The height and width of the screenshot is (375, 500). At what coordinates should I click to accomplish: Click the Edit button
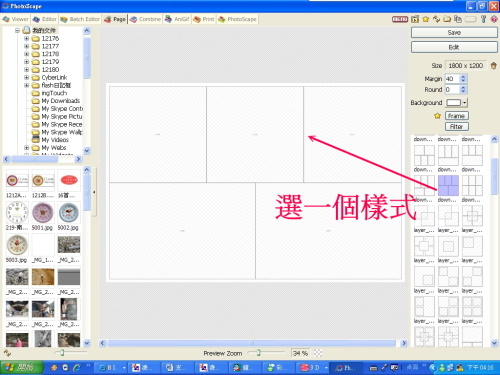(x=454, y=47)
